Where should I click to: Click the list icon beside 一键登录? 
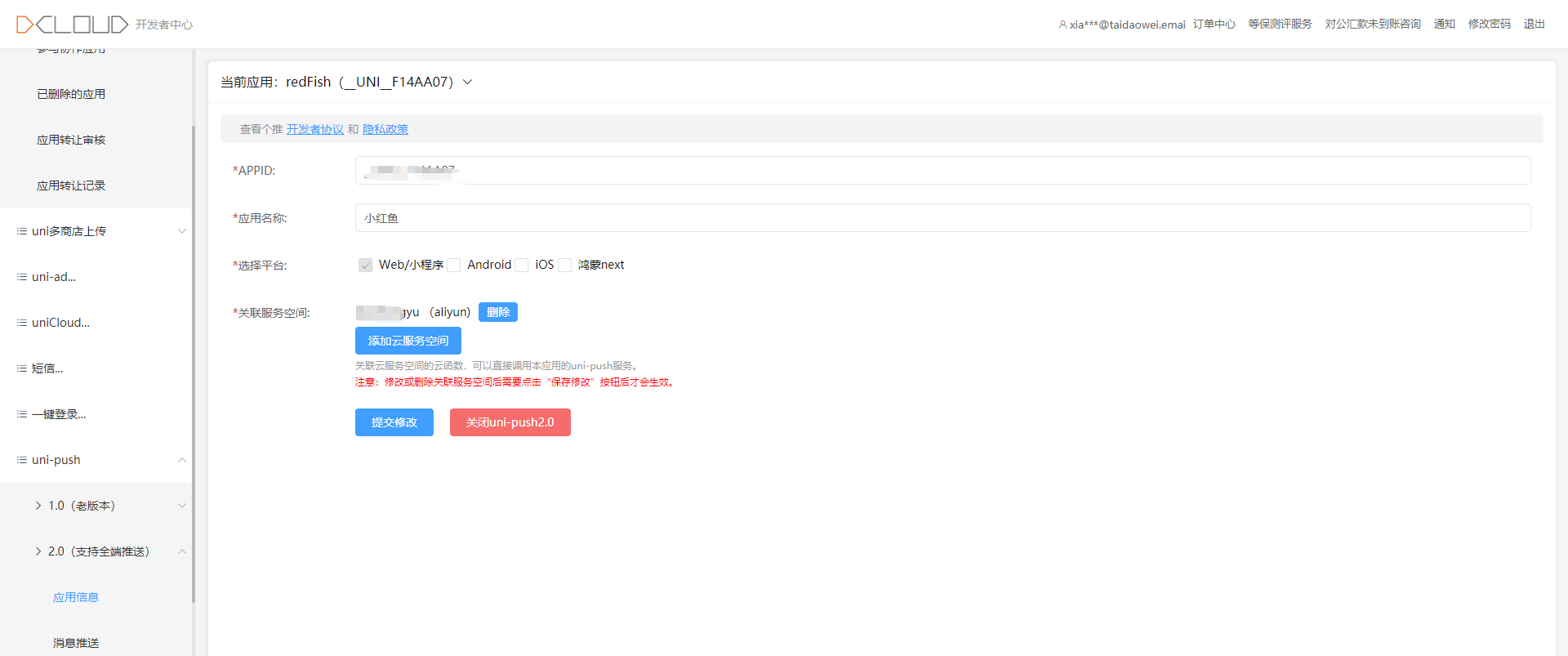22,414
